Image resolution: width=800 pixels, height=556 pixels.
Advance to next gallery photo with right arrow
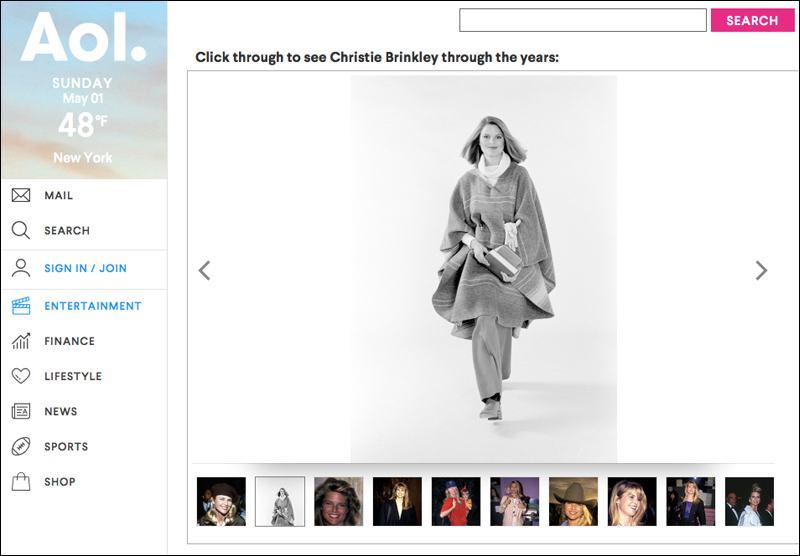point(761,270)
